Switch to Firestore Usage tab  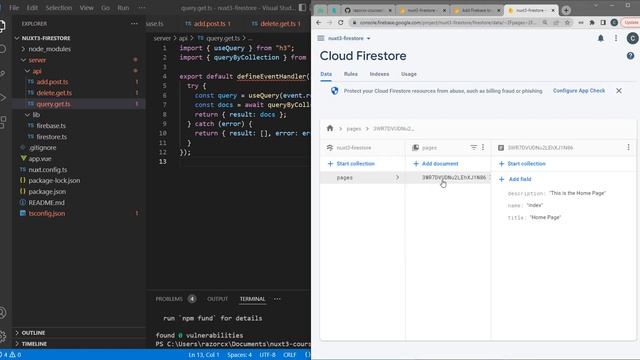[x=409, y=74]
